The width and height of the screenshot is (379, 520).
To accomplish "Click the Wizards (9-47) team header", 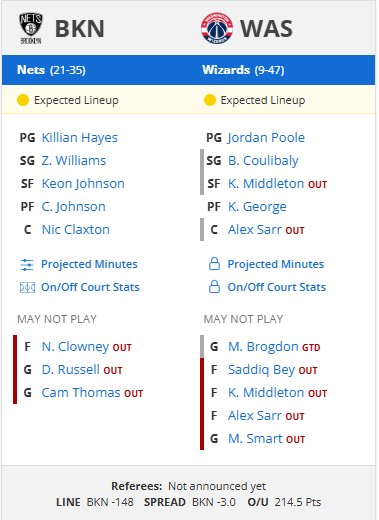I will coord(243,70).
